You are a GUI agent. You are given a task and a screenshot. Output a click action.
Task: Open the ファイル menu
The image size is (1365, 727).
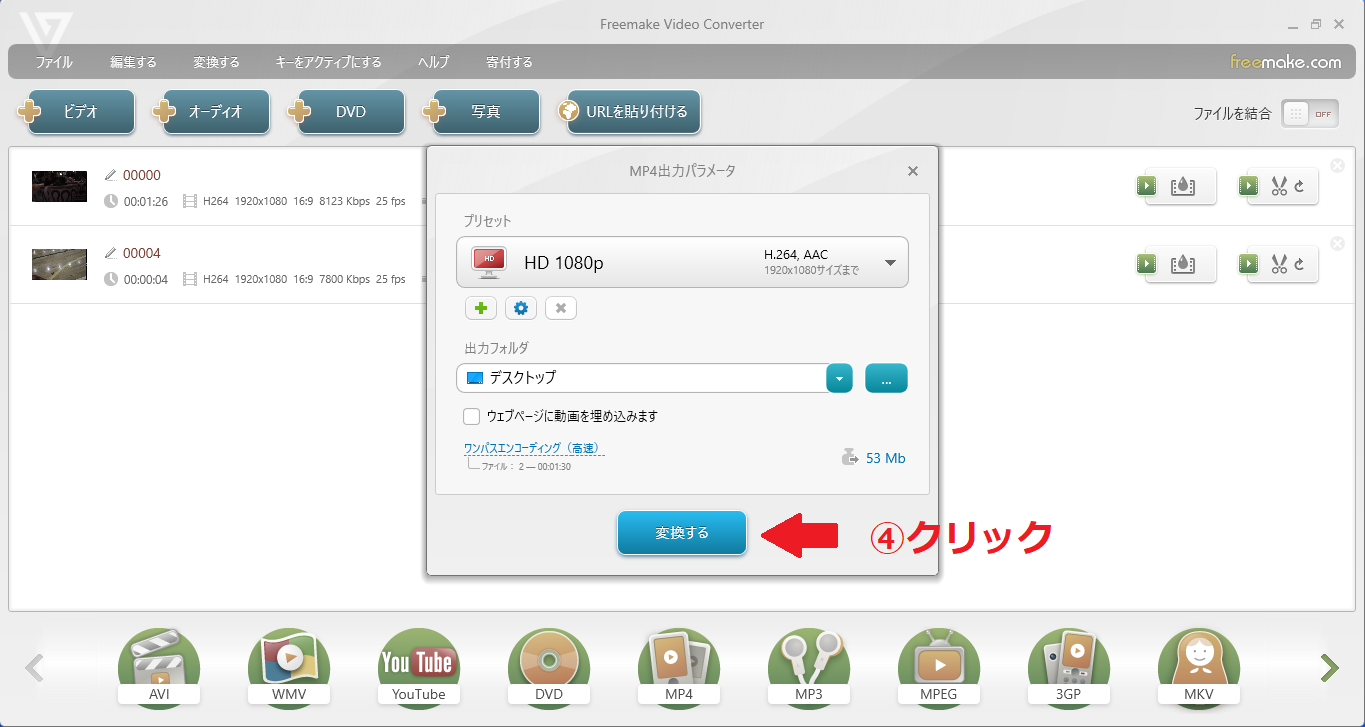54,62
